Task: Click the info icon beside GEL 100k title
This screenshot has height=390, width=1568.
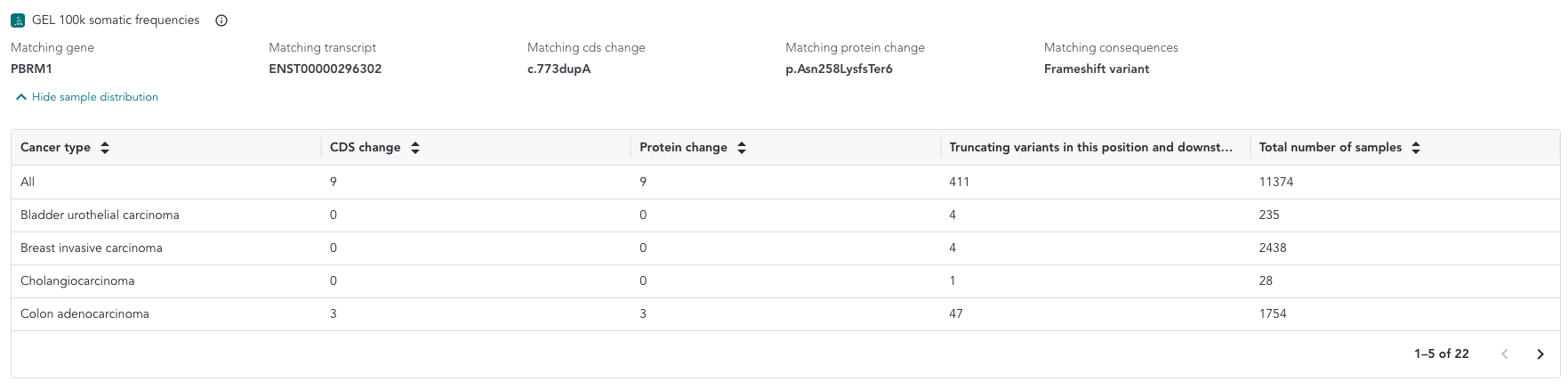Action: tap(221, 20)
